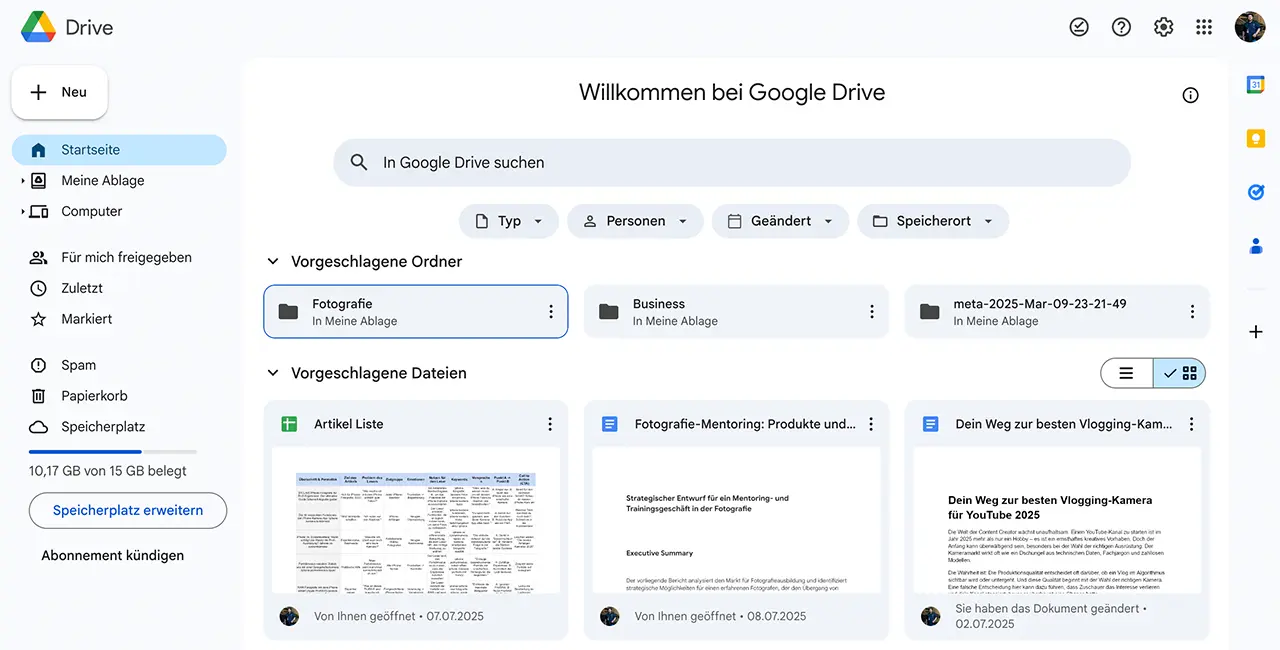
Task: Click the Neu button
Action: [59, 92]
